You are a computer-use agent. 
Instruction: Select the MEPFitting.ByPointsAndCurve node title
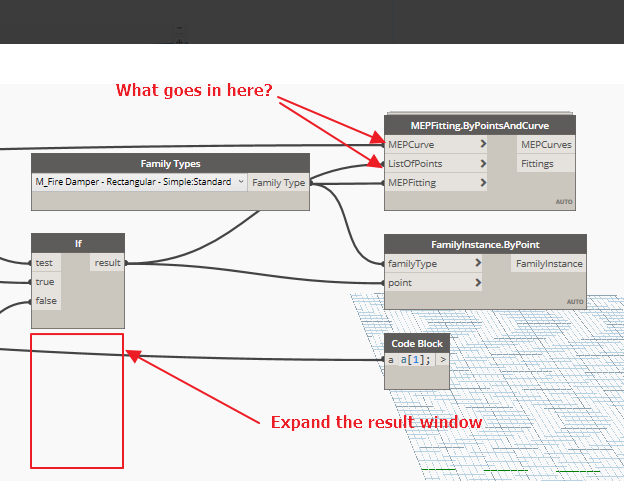click(480, 125)
